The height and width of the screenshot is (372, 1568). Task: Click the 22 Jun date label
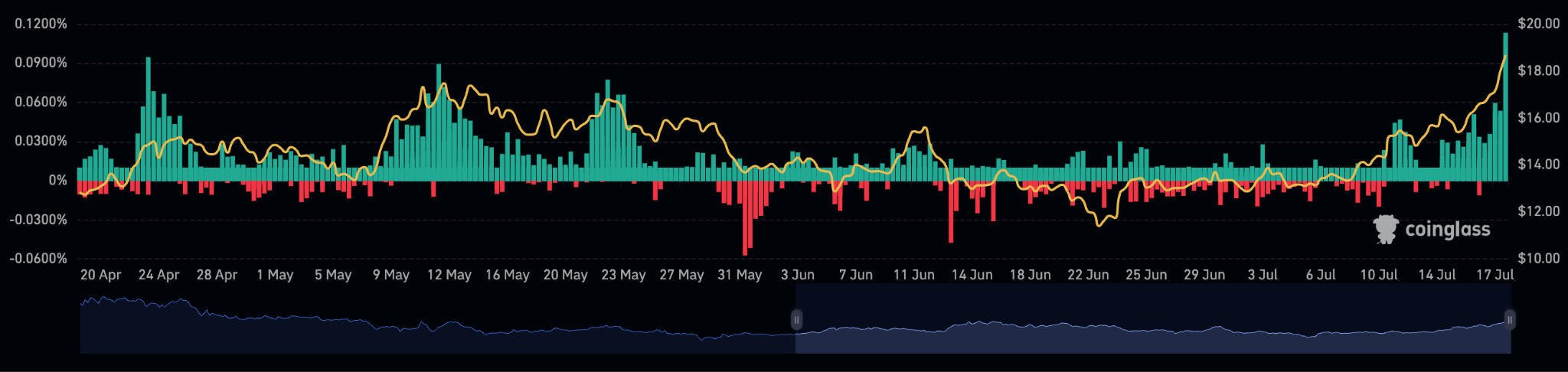(x=1087, y=275)
